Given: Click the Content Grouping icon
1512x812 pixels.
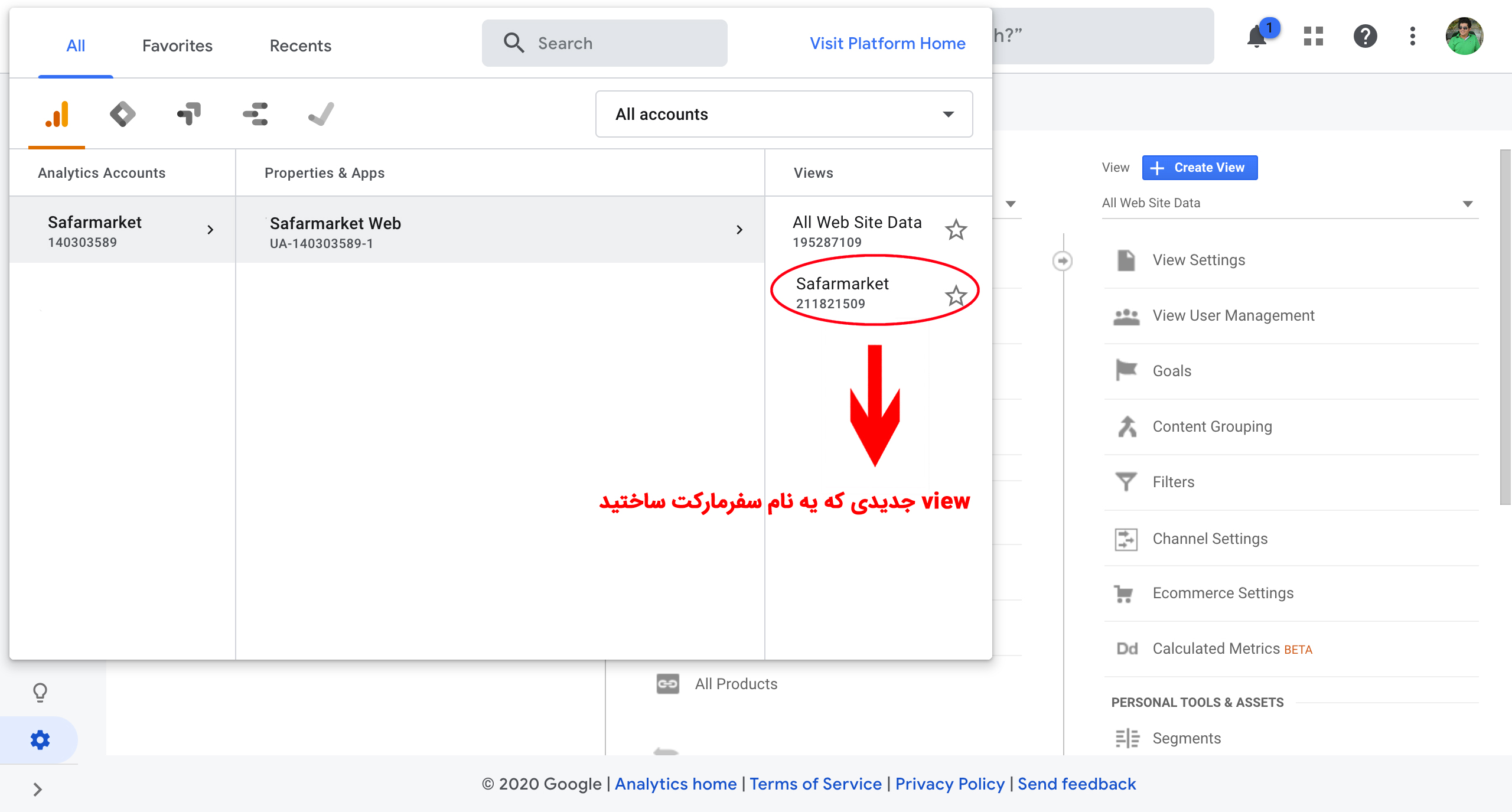Looking at the screenshot, I should pyautogui.click(x=1126, y=426).
